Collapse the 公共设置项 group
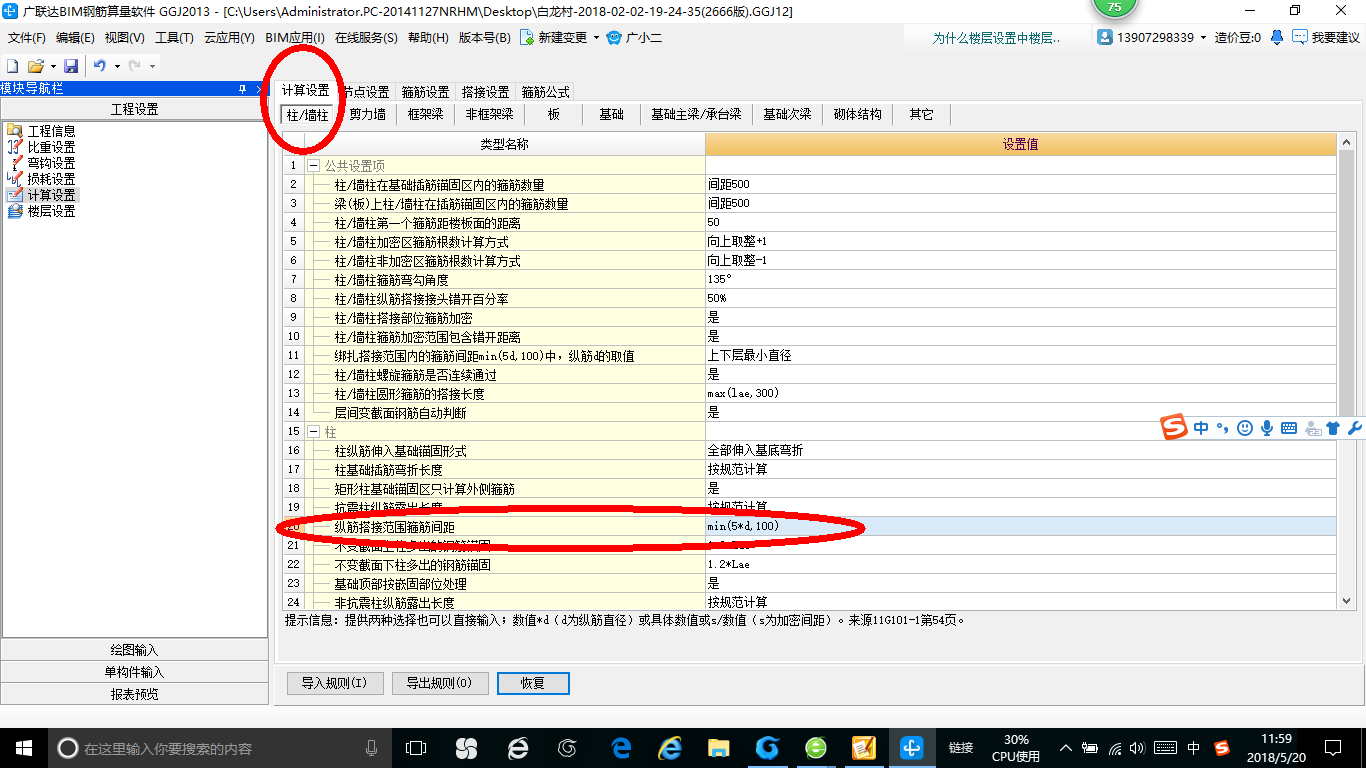The image size is (1366, 768). [x=313, y=166]
